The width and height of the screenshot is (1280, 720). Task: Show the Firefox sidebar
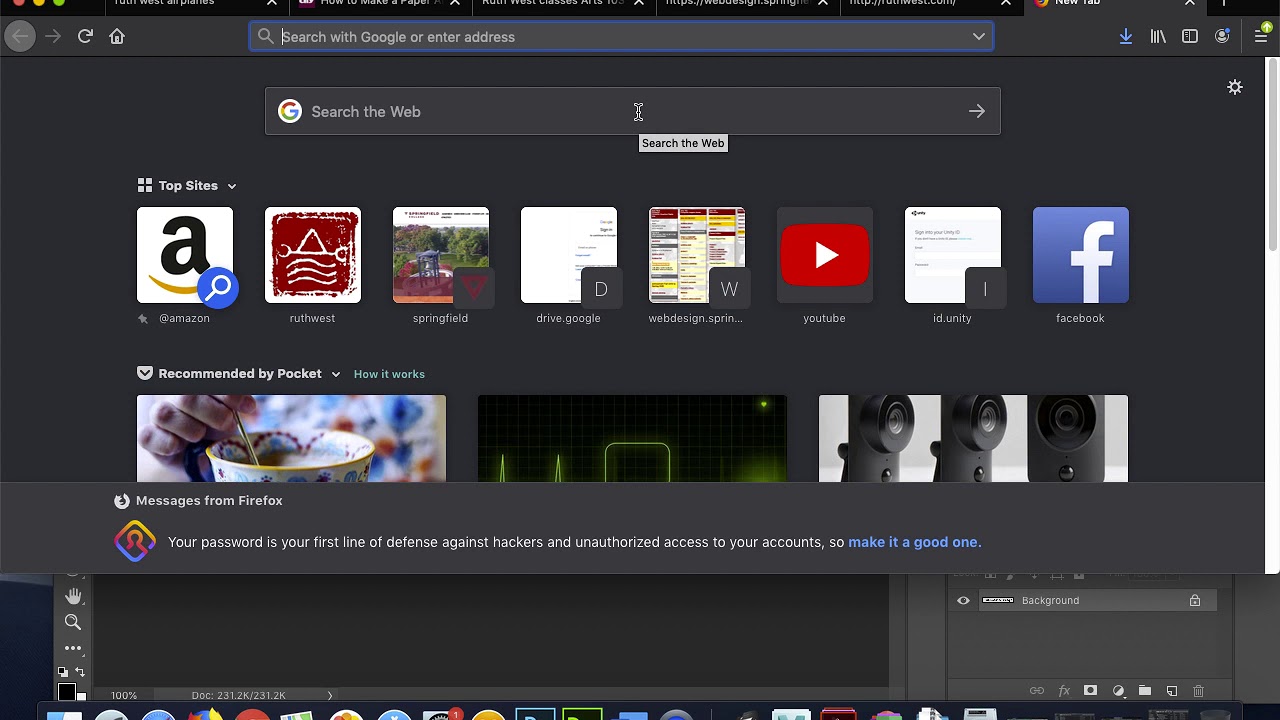1190,36
